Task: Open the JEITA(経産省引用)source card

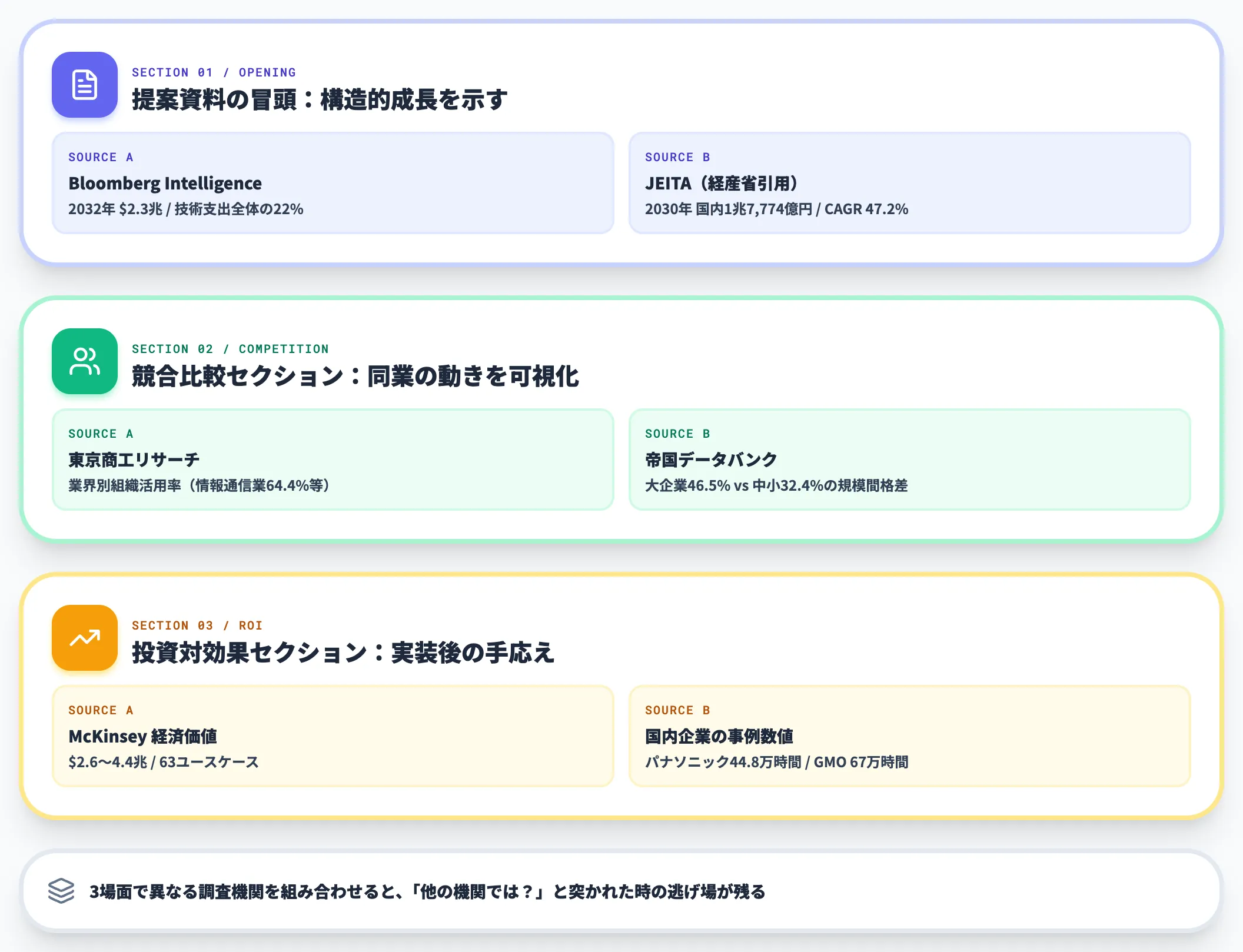Action: (910, 183)
